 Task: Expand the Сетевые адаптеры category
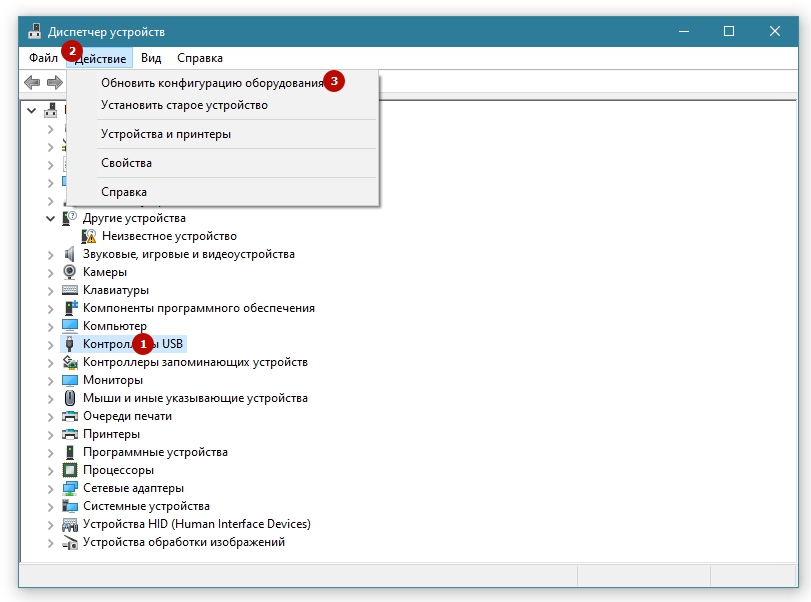click(50, 489)
